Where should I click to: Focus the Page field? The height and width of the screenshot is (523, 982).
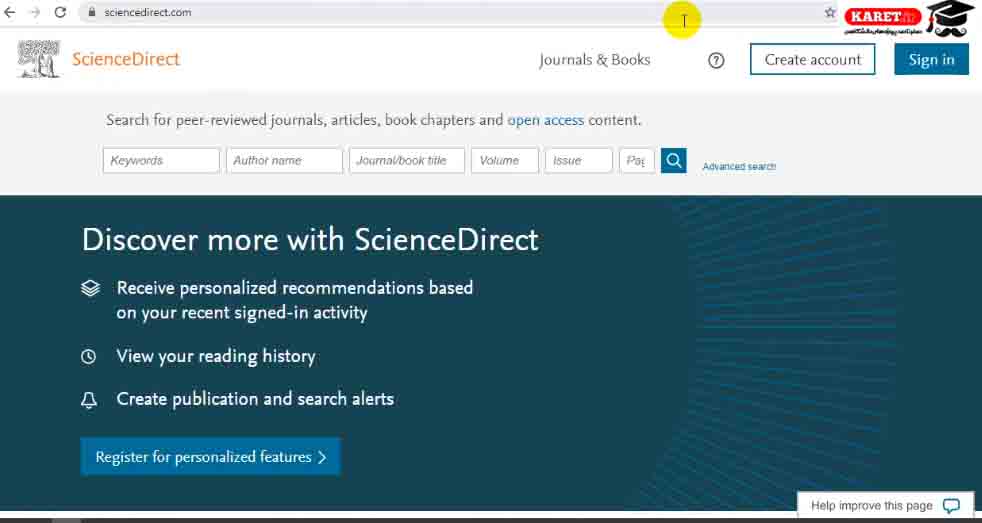pos(637,160)
